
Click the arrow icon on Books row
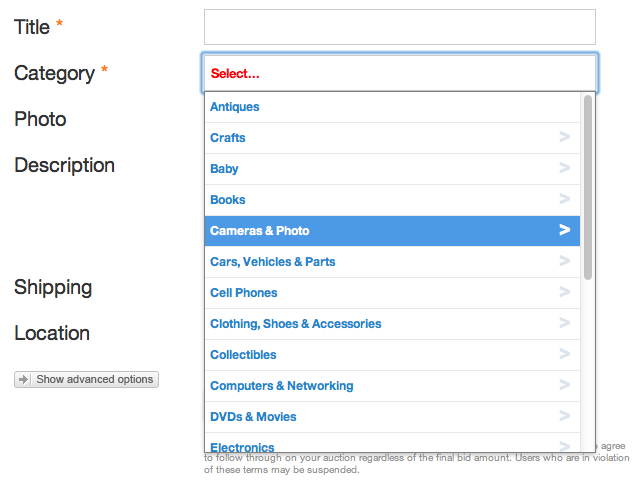click(564, 199)
